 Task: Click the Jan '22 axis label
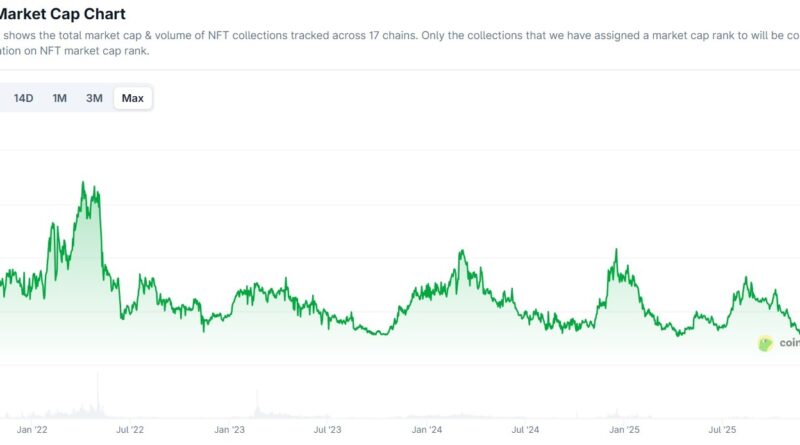point(33,430)
